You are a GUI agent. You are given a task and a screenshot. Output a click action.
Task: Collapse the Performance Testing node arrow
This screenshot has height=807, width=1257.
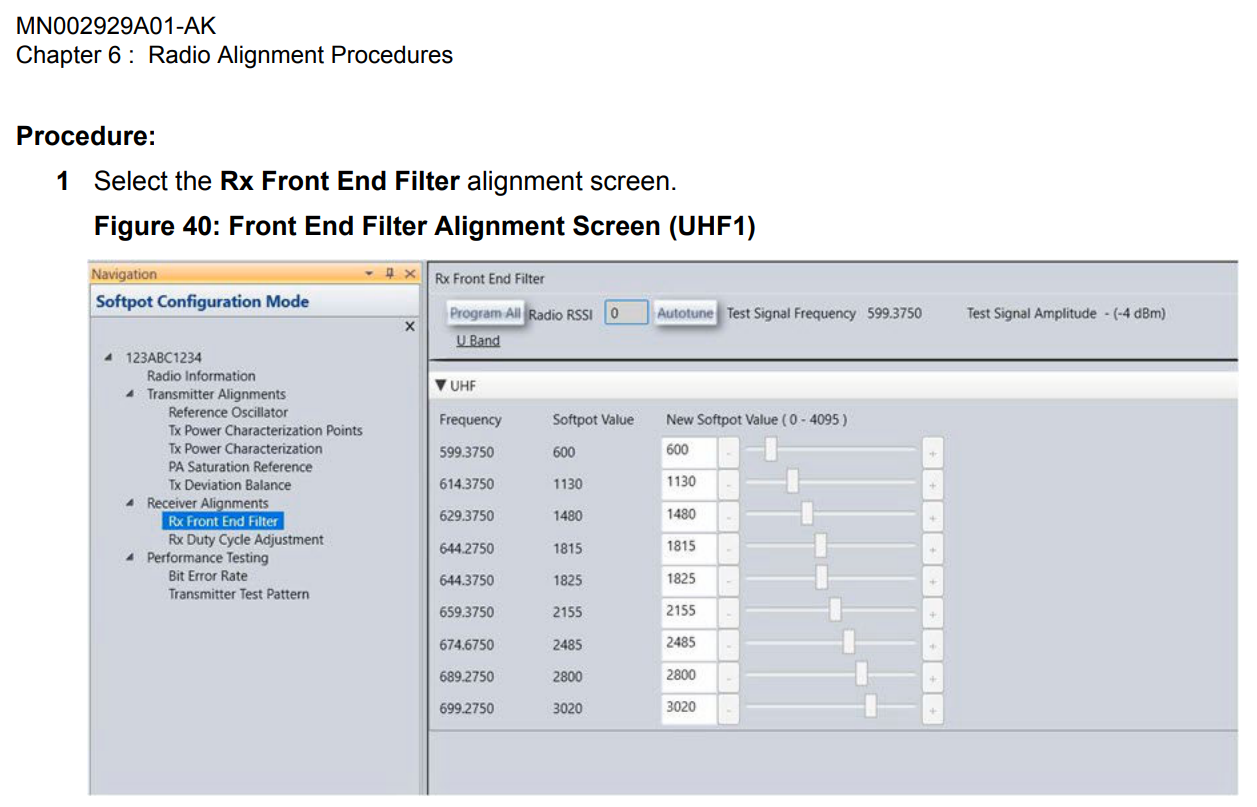(x=130, y=558)
